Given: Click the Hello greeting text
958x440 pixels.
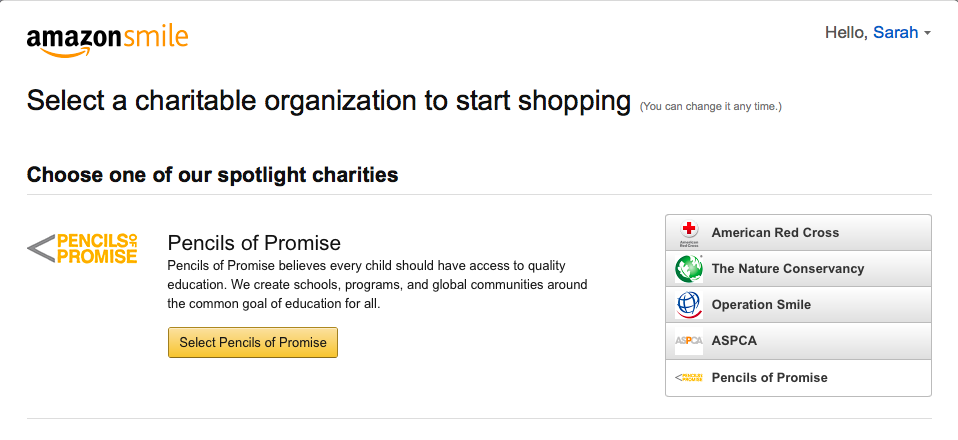Looking at the screenshot, I should [x=846, y=32].
